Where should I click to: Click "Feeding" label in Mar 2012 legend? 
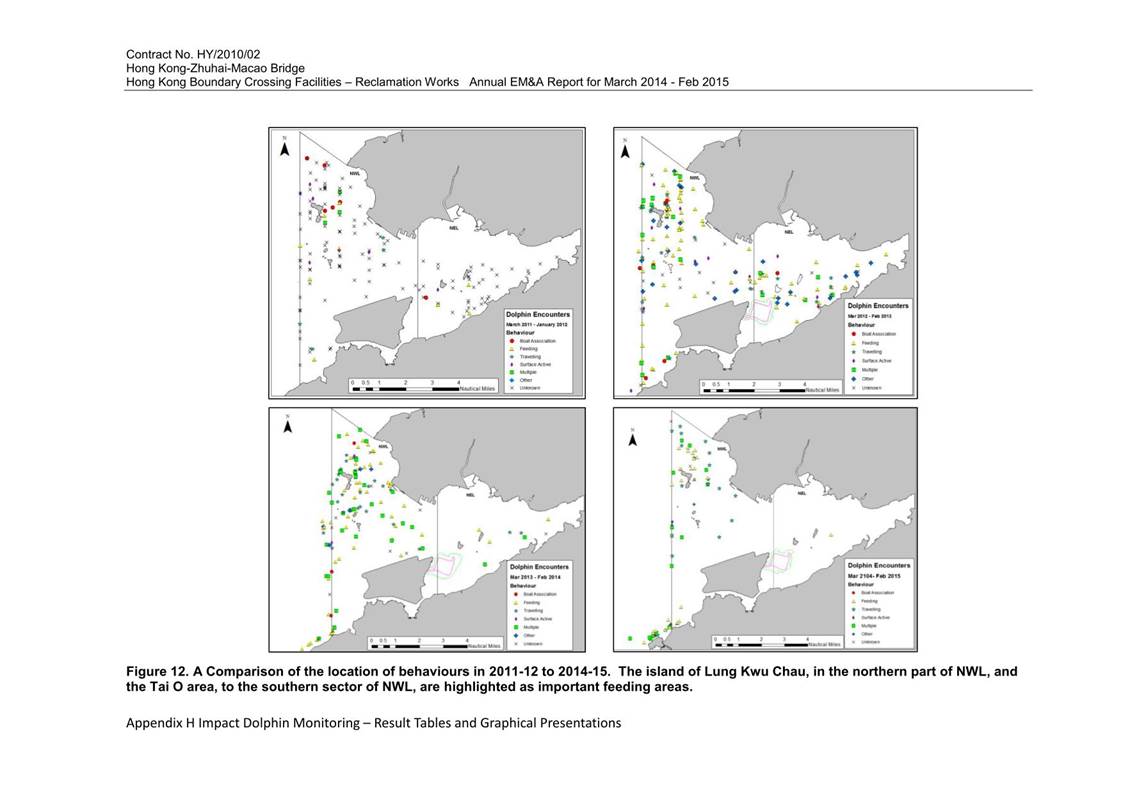point(870,343)
